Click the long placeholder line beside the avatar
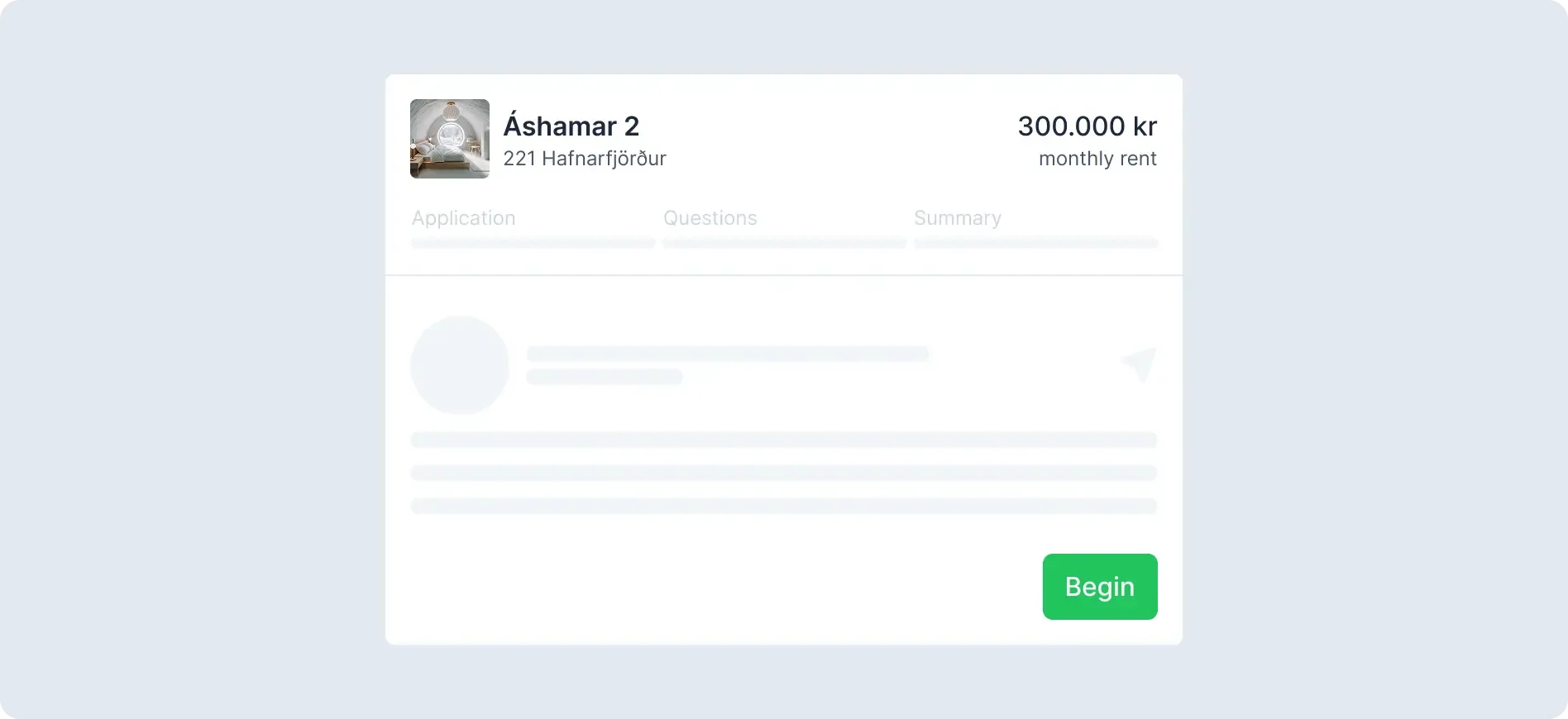 [x=728, y=354]
